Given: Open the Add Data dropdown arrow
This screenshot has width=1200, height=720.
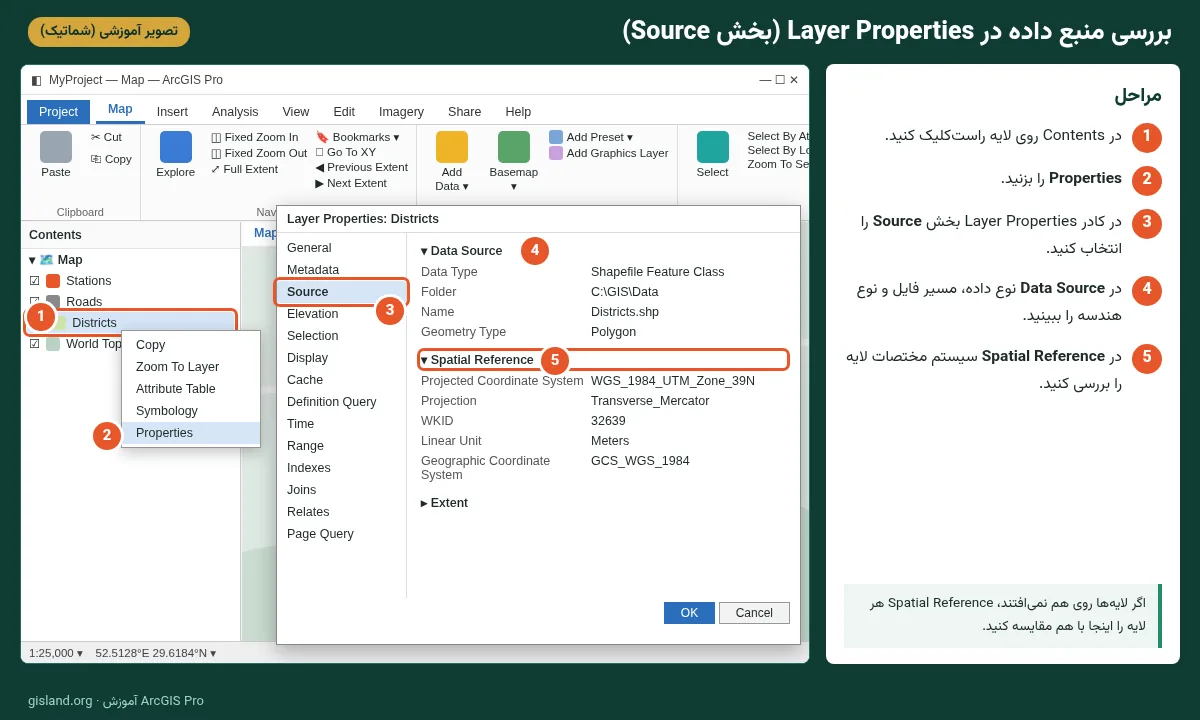Looking at the screenshot, I should (465, 186).
